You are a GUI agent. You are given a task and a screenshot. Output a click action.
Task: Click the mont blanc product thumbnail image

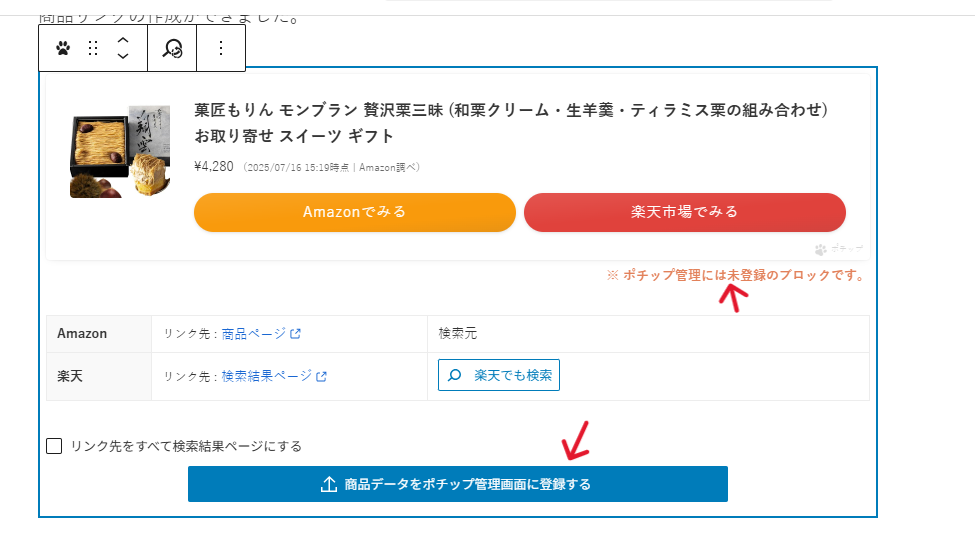click(120, 151)
